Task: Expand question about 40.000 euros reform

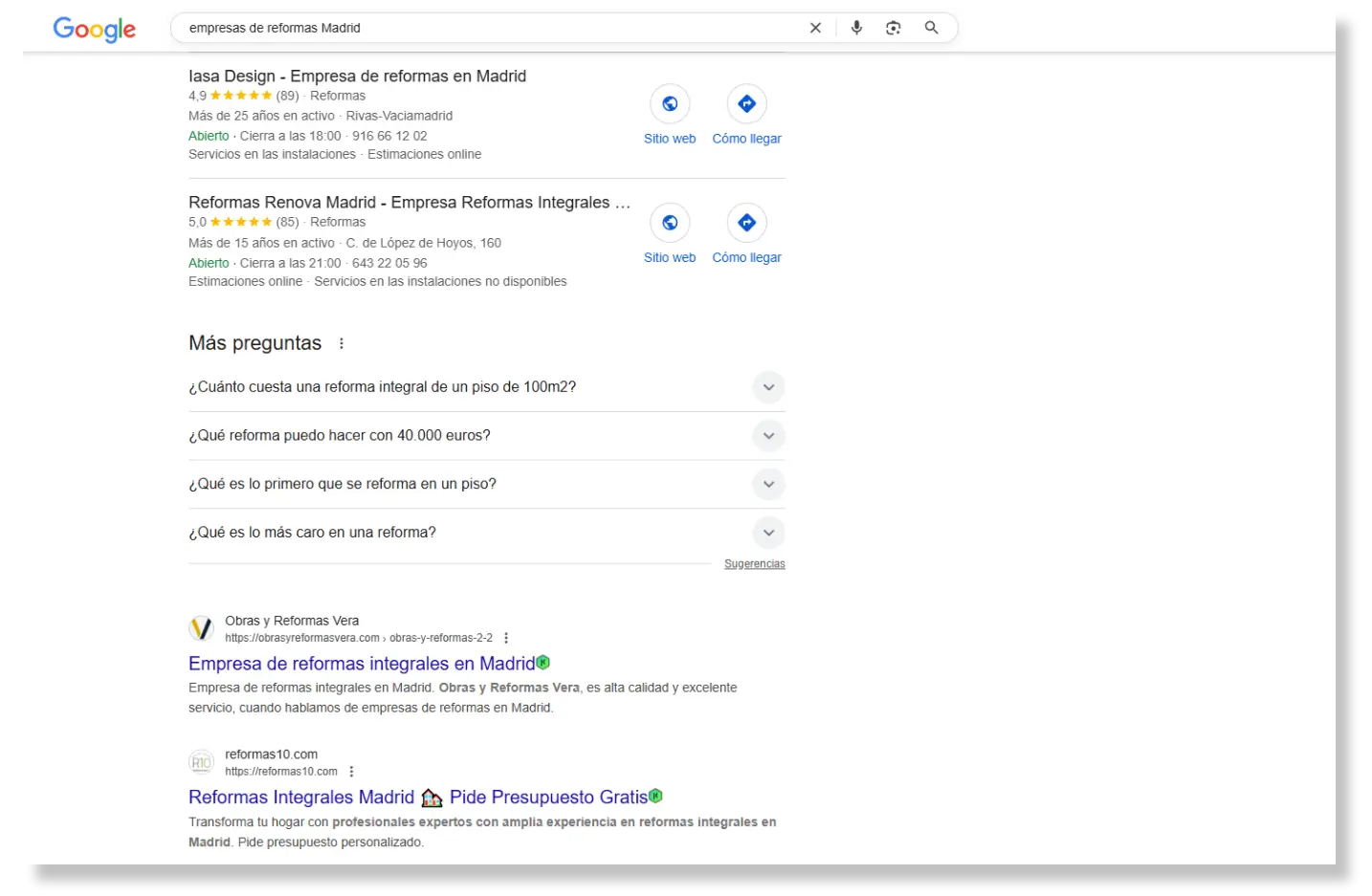Action: point(767,436)
